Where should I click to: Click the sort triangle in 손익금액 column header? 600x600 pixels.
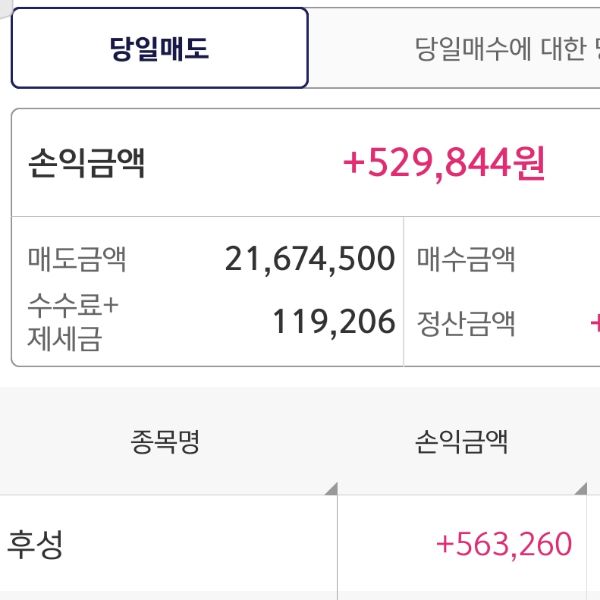pyautogui.click(x=580, y=488)
